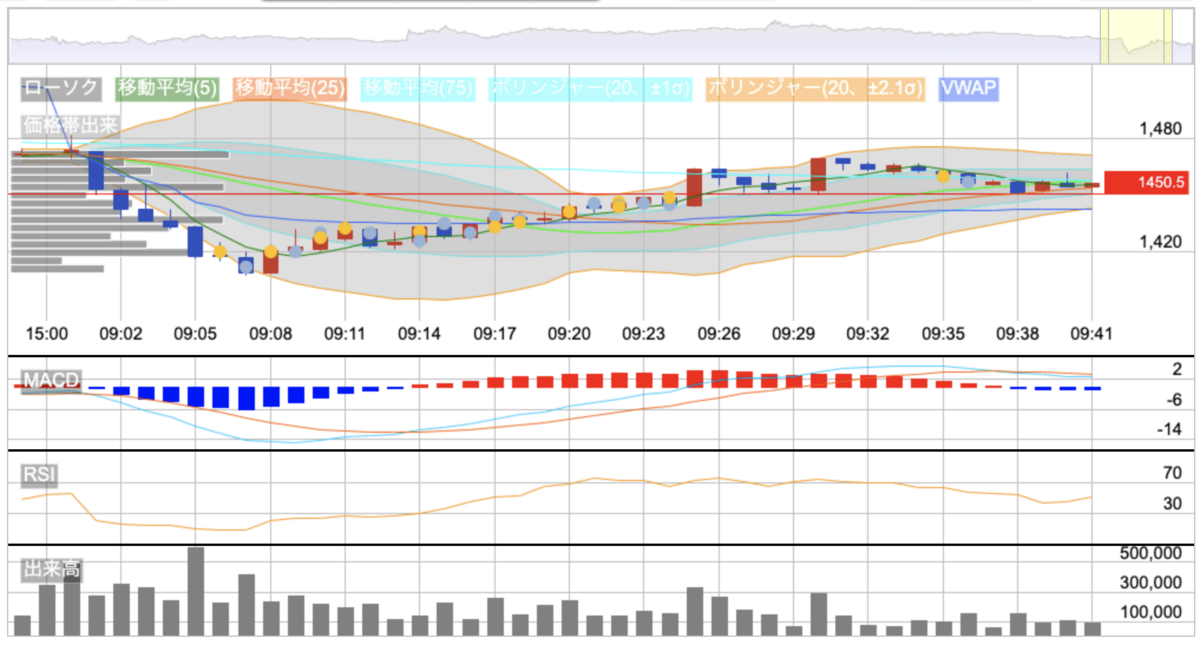Viewport: 1200px width, 645px height.
Task: Click the 09:20 time axis label
Action: tap(569, 332)
